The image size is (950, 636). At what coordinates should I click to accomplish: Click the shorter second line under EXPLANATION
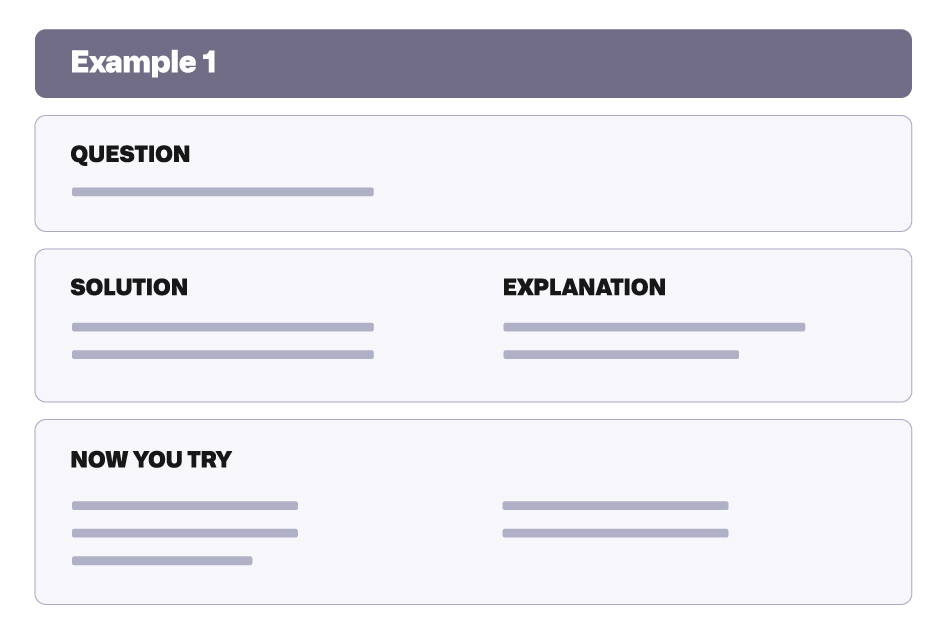tap(621, 354)
